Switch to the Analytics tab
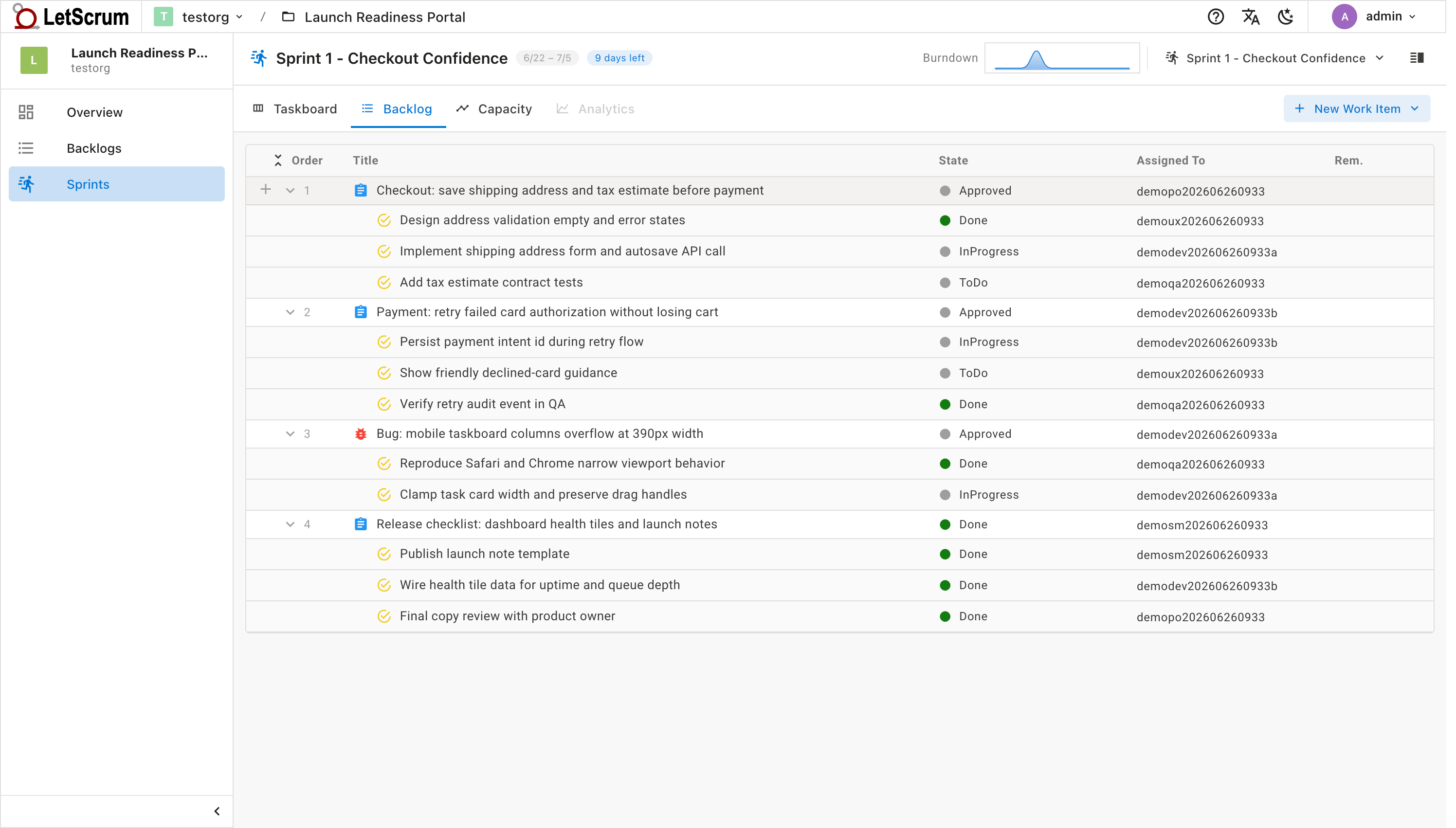The image size is (1456, 828). (x=595, y=108)
